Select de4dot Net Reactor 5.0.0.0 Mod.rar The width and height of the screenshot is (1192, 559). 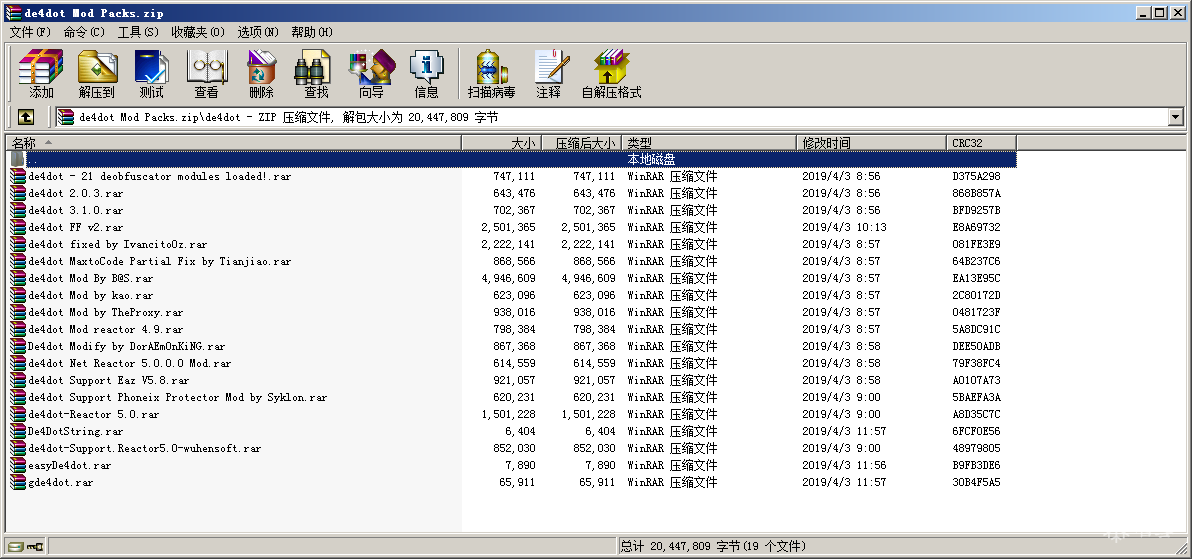(129, 364)
